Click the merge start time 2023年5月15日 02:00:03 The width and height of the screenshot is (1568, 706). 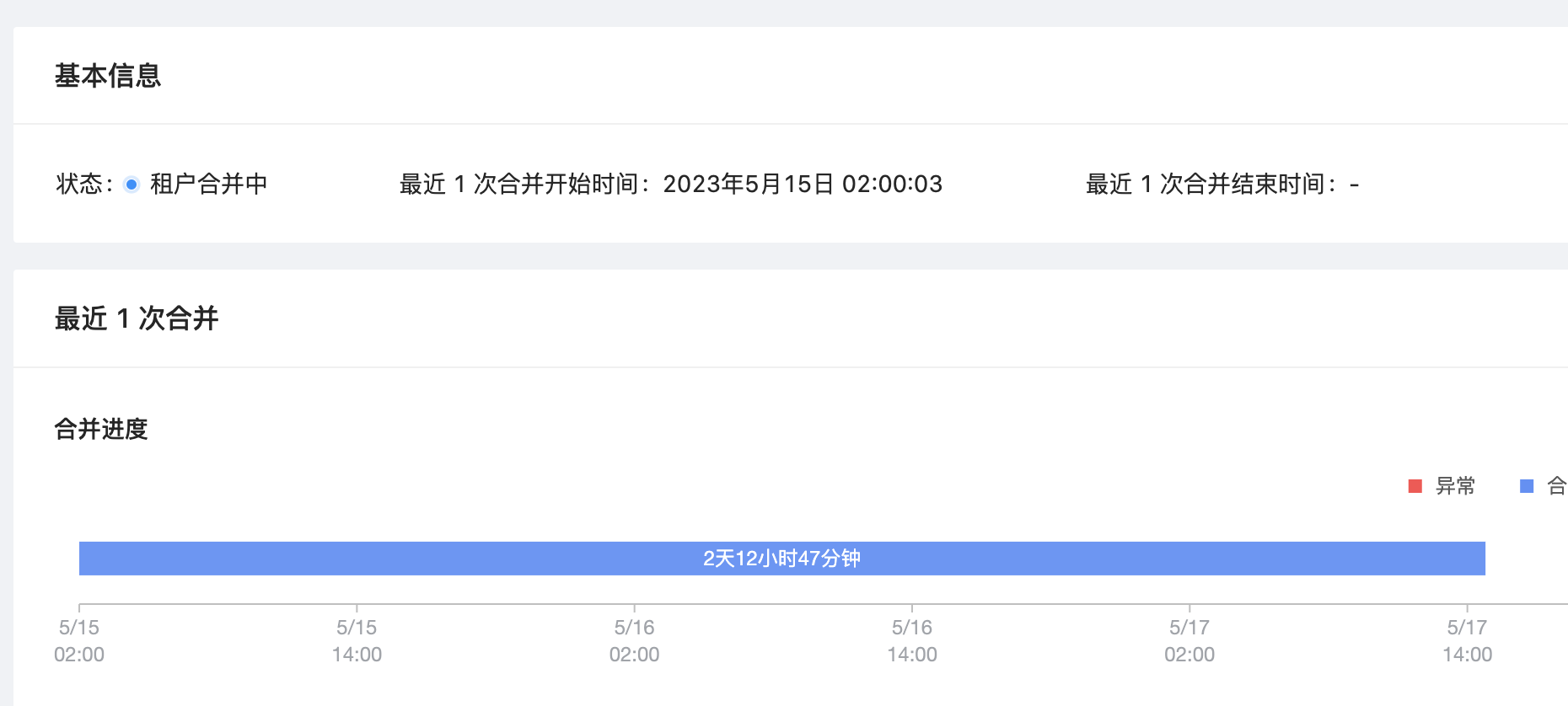coord(803,184)
